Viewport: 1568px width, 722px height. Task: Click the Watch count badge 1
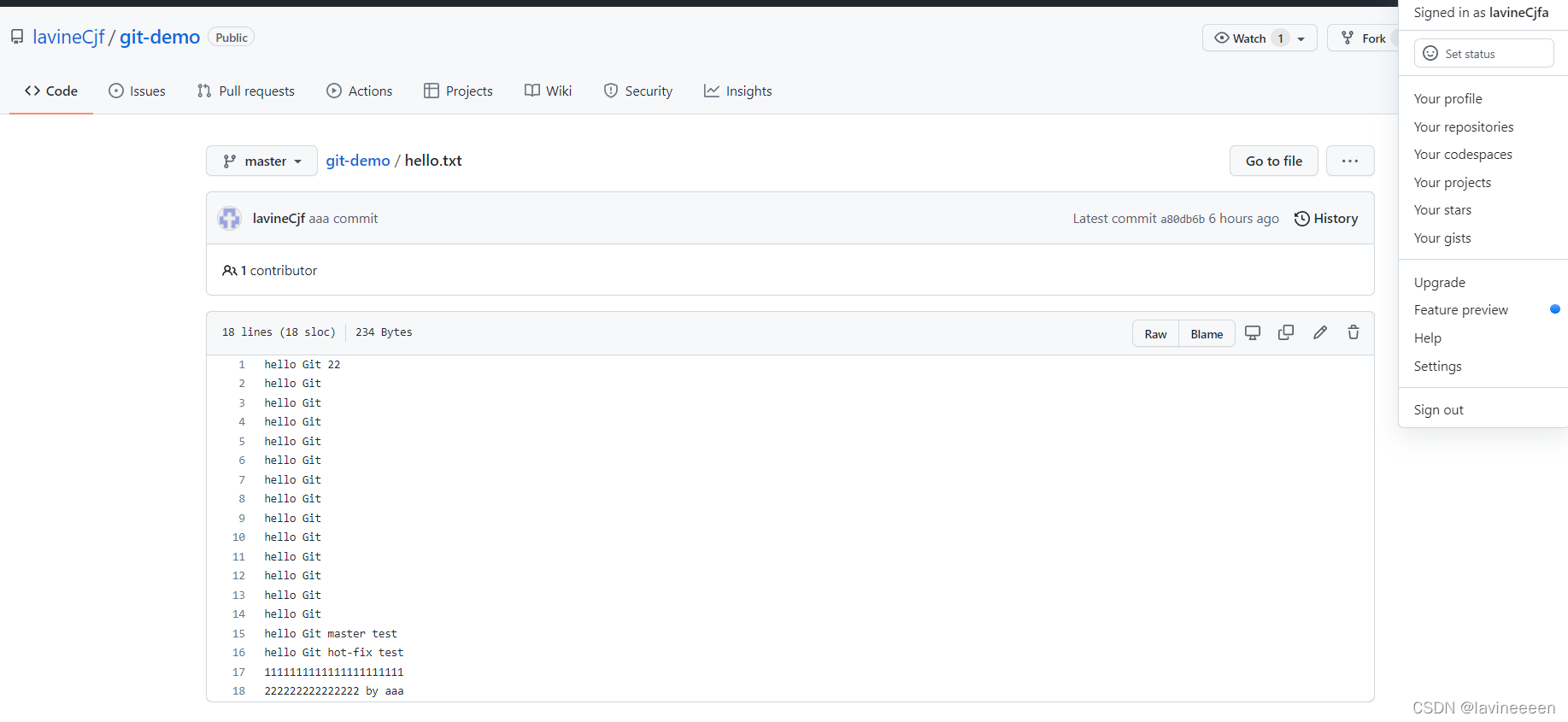(x=1280, y=38)
